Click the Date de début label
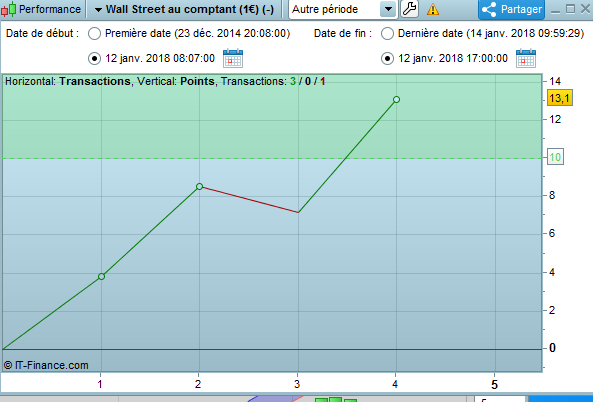Viewport: 593px width, 402px height. [42, 33]
